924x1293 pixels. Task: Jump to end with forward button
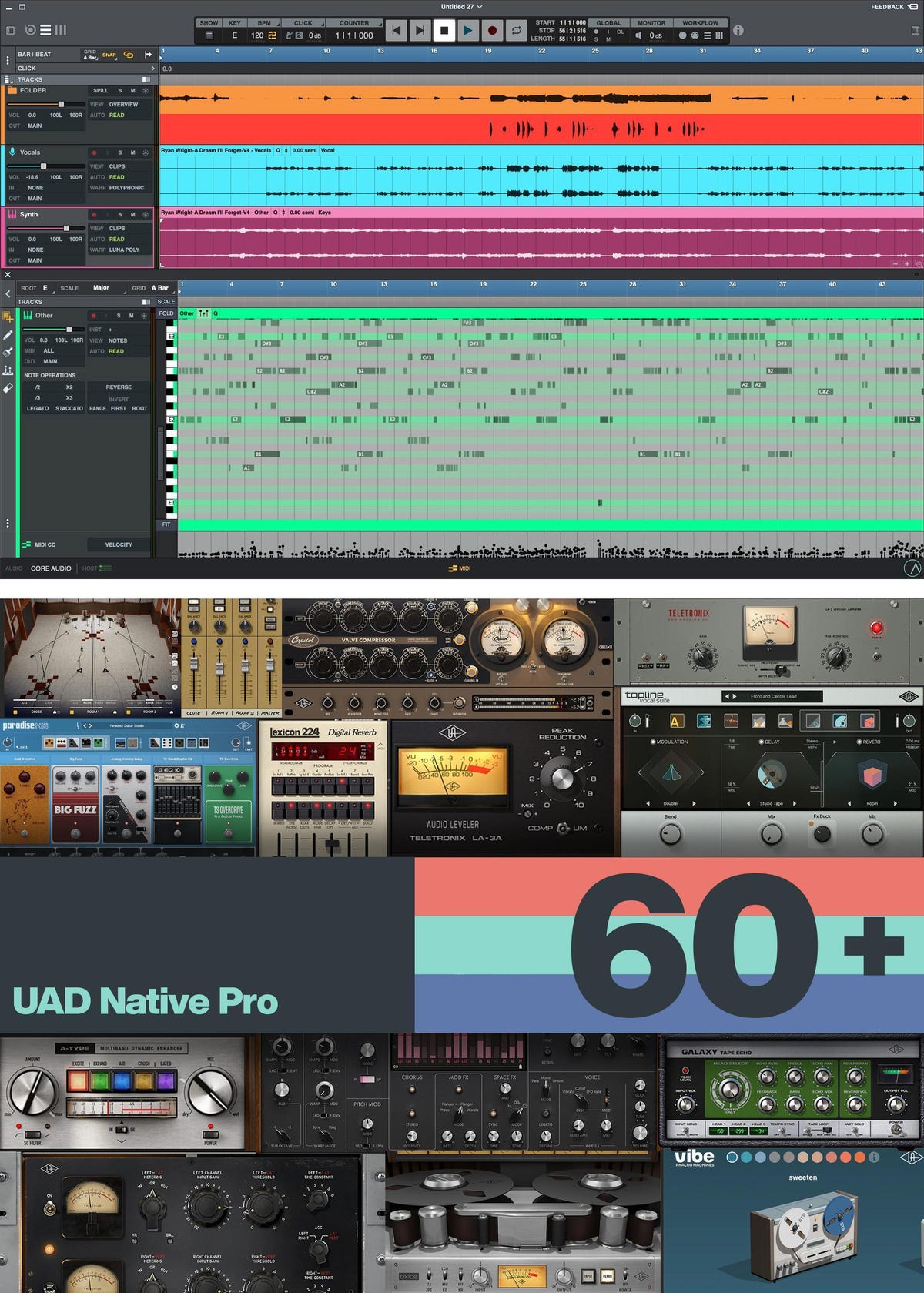click(x=420, y=31)
